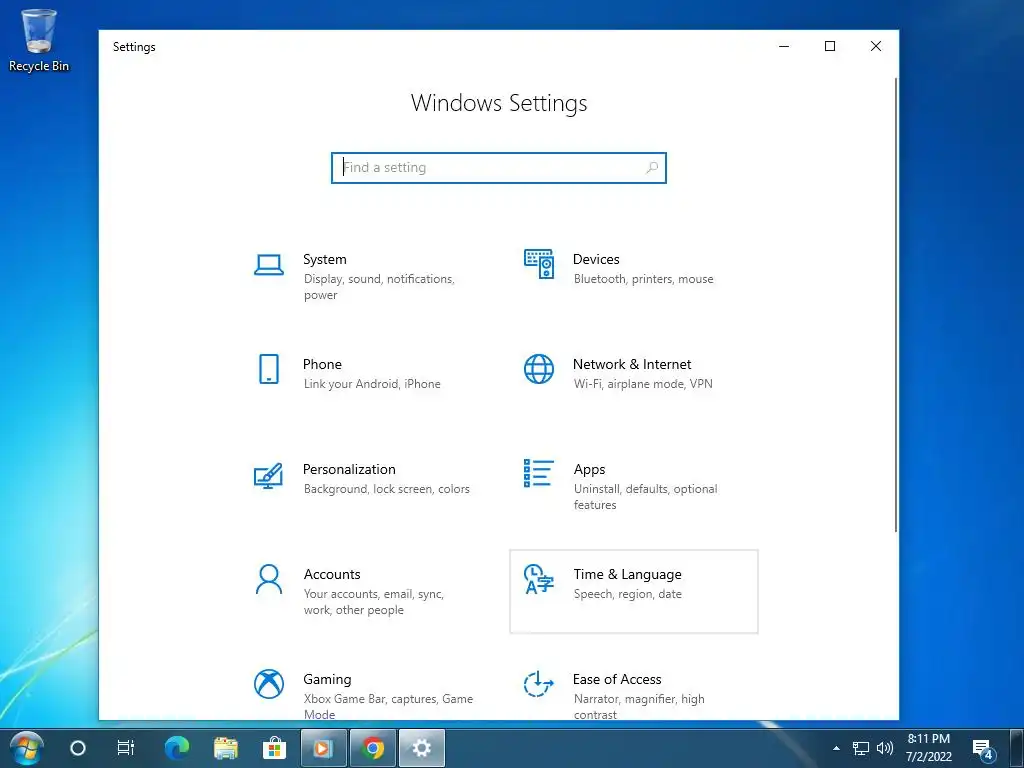Open the Personalization paintbrush icon
Viewport: 1024px width, 768px height.
(268, 475)
